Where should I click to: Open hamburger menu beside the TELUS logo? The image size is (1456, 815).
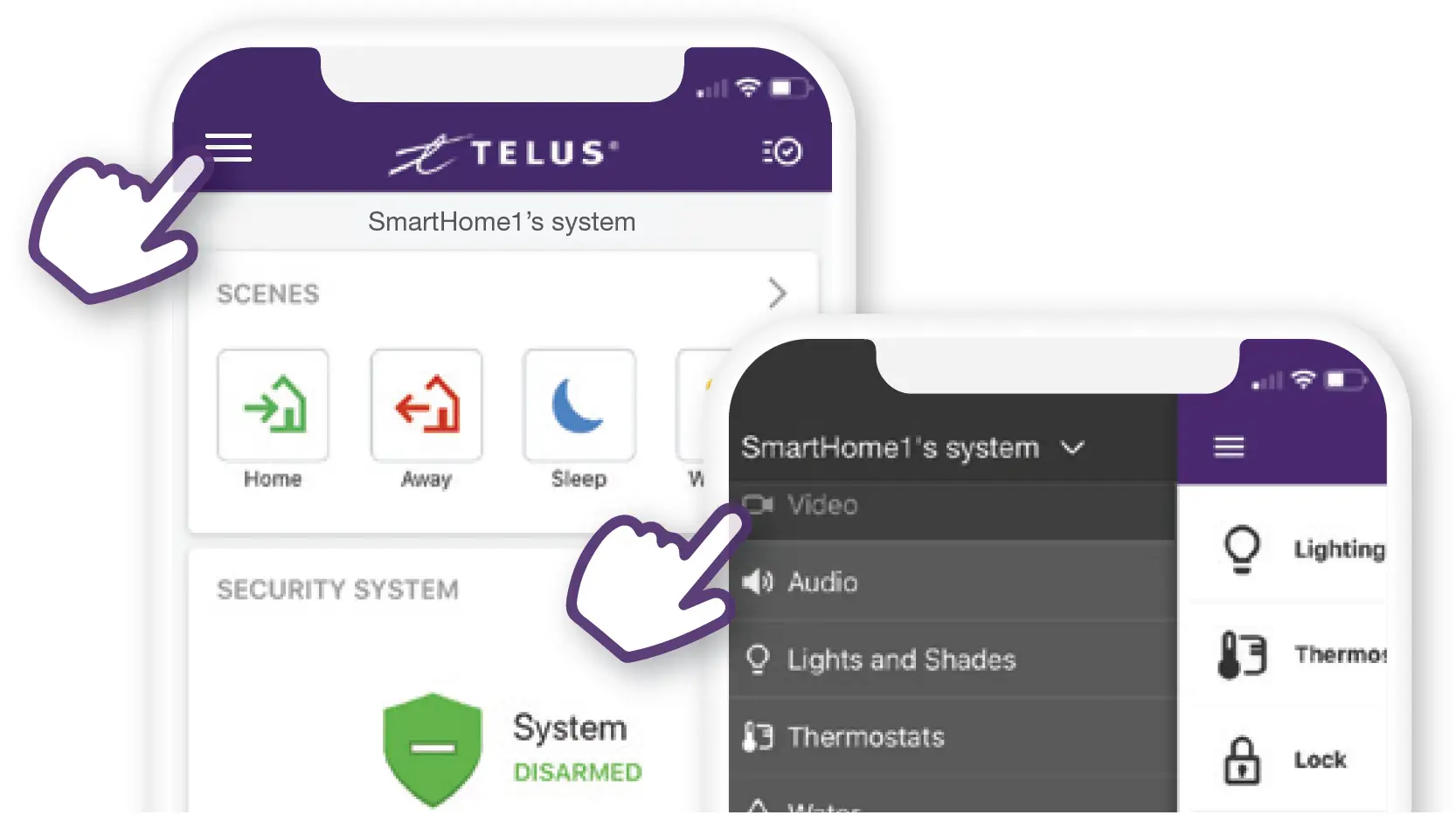[x=228, y=148]
